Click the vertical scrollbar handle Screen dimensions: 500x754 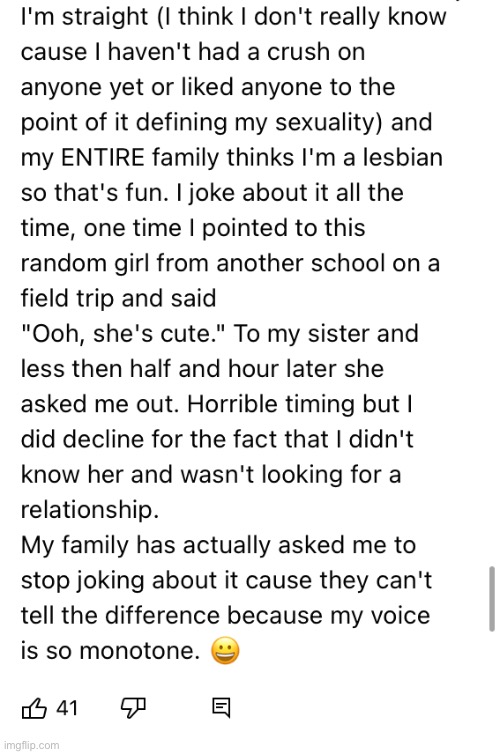pyautogui.click(x=491, y=599)
